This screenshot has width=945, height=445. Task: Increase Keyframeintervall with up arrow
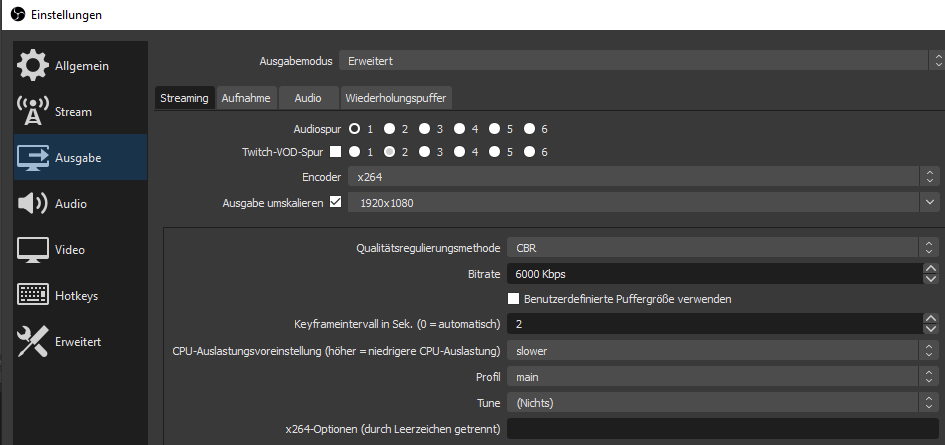click(931, 318)
